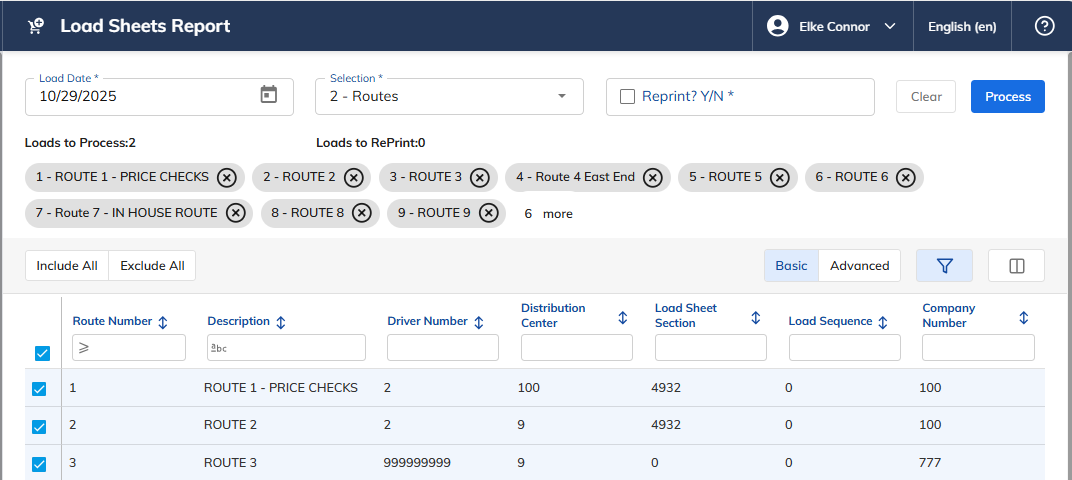The image size is (1072, 480).
Task: Remove the ROUTE 1 - PRICE CHECKS chip
Action: tap(227, 178)
